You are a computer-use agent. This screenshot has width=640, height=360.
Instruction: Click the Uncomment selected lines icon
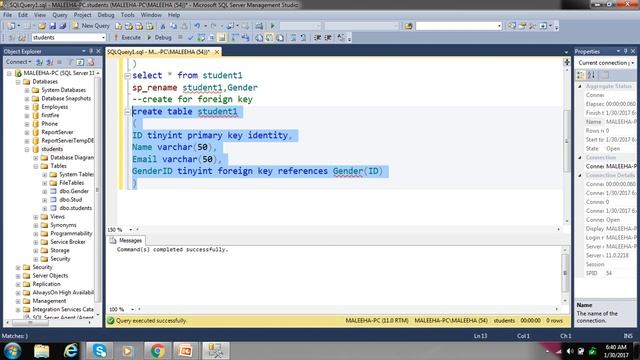click(x=303, y=38)
